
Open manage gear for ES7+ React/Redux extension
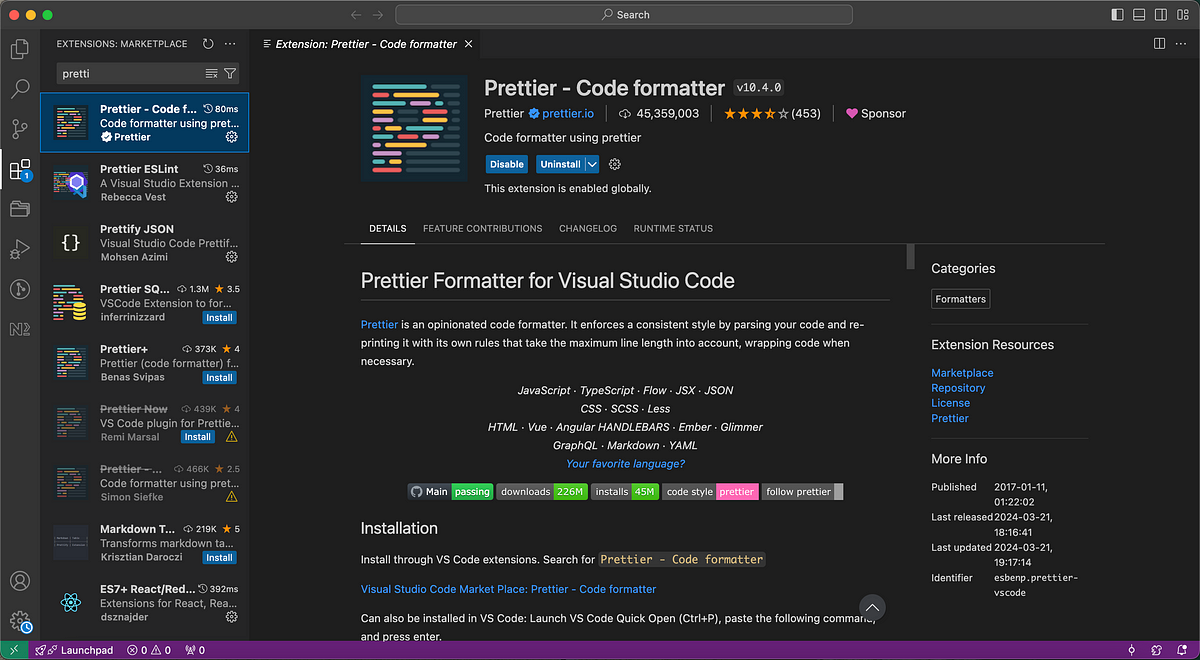[231, 617]
